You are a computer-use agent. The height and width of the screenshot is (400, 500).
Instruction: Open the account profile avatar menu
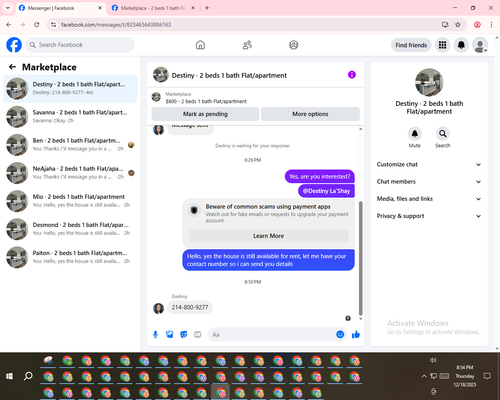point(480,45)
